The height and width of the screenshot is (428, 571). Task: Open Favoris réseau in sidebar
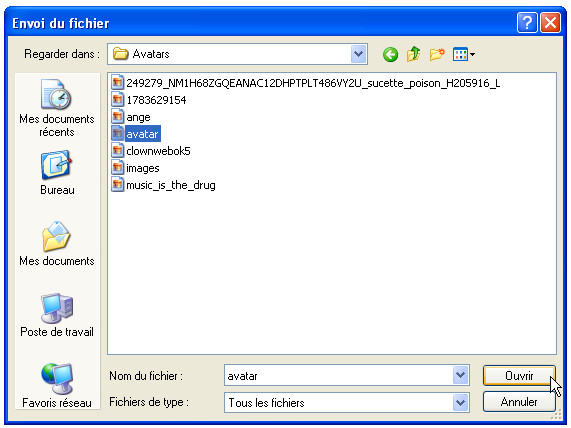point(57,386)
